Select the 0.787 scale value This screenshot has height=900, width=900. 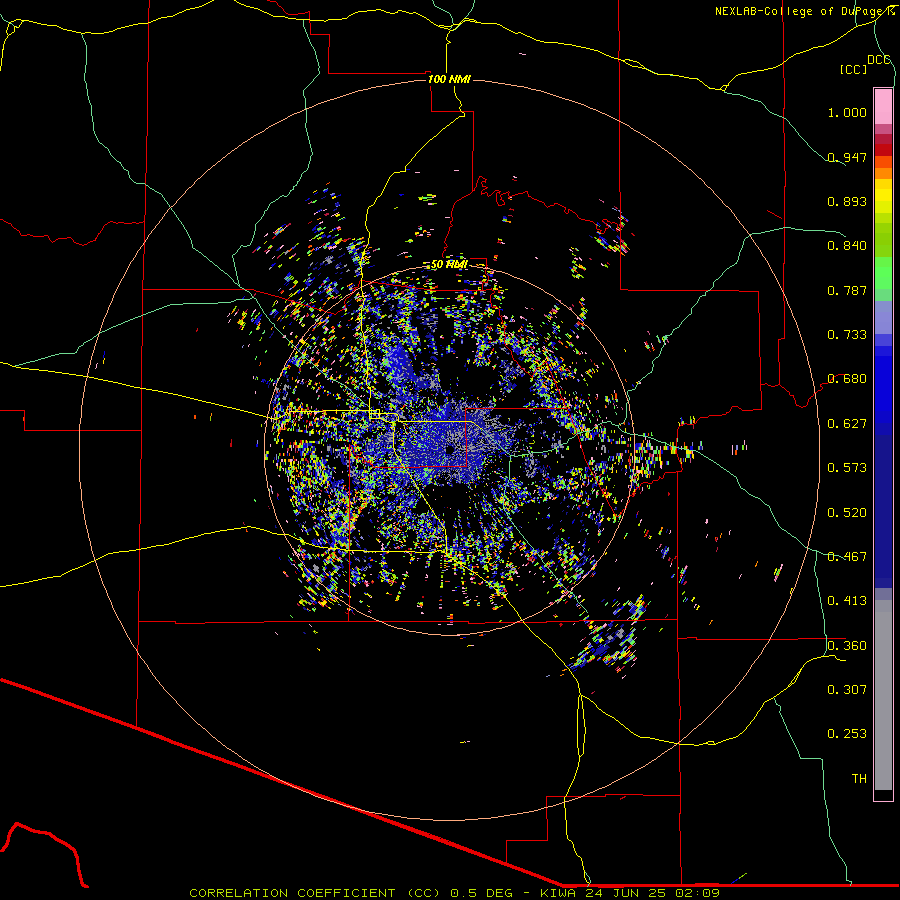847,290
